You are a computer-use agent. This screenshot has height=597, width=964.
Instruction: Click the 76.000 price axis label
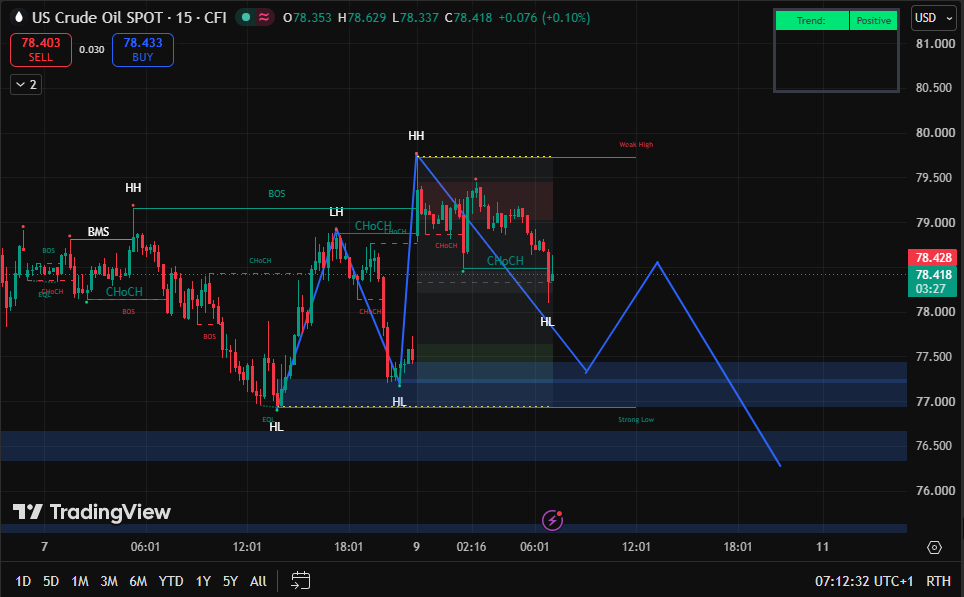(935, 491)
